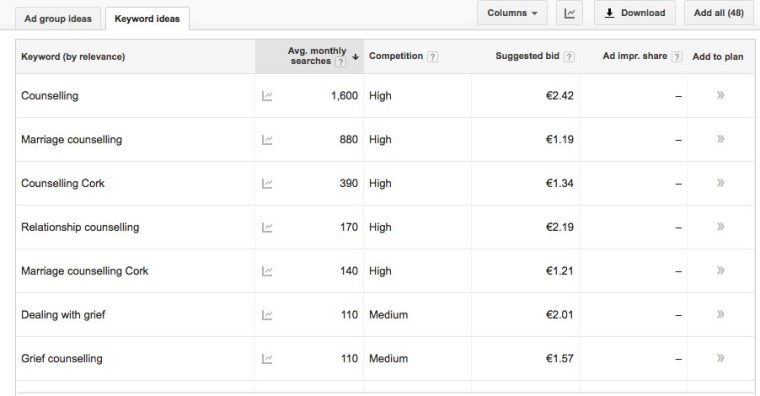Add Marriage counselling Cork to plan
The image size is (760, 396).
(x=721, y=270)
